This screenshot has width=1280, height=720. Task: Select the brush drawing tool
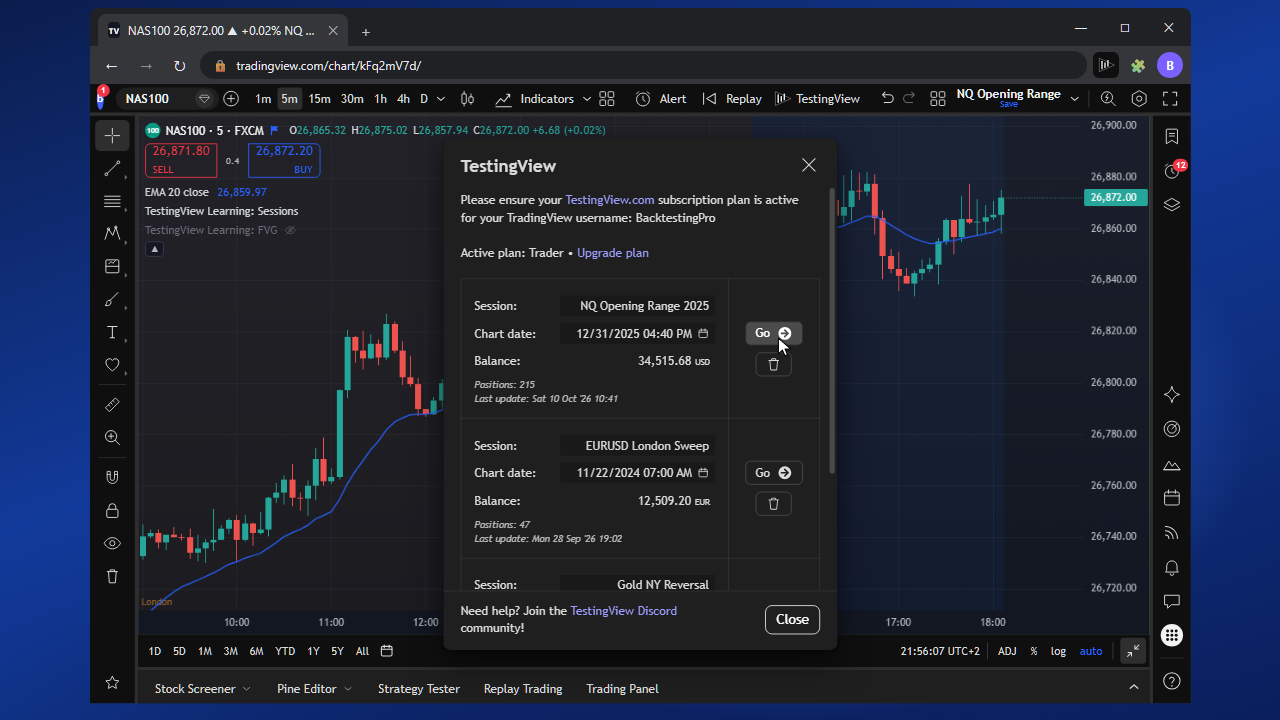tap(112, 299)
